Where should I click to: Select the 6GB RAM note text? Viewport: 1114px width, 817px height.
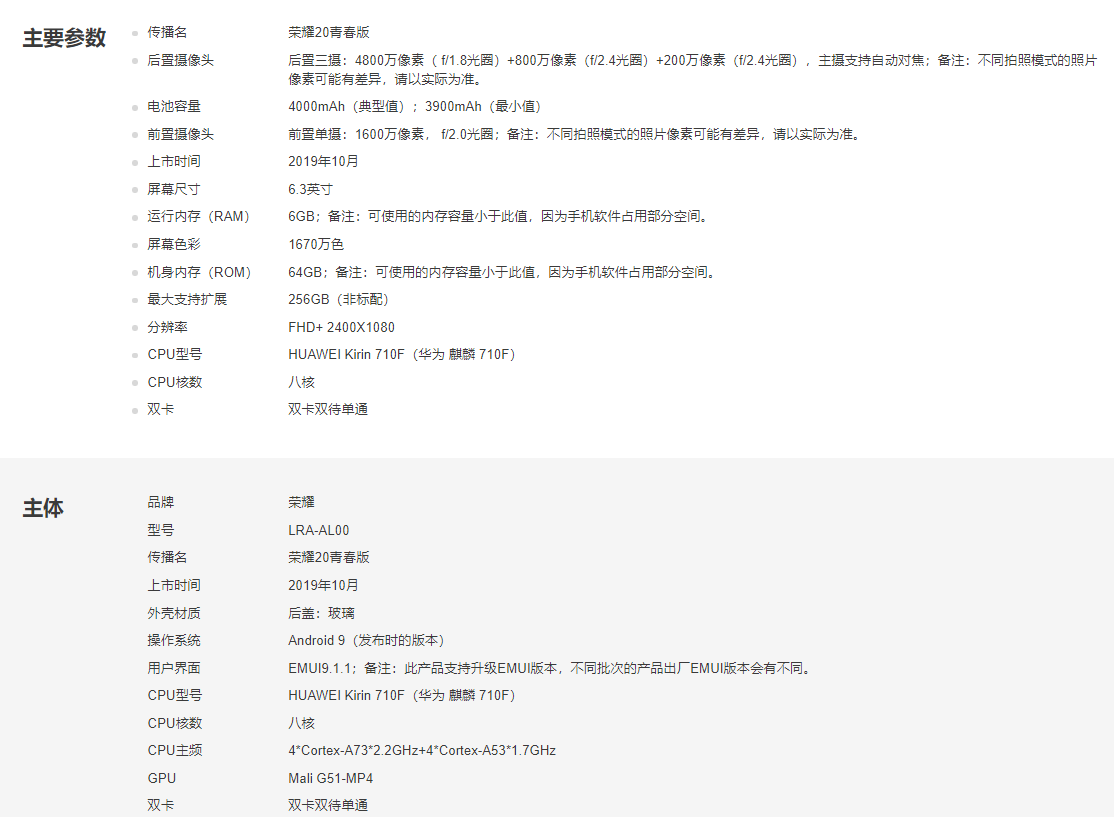click(499, 216)
